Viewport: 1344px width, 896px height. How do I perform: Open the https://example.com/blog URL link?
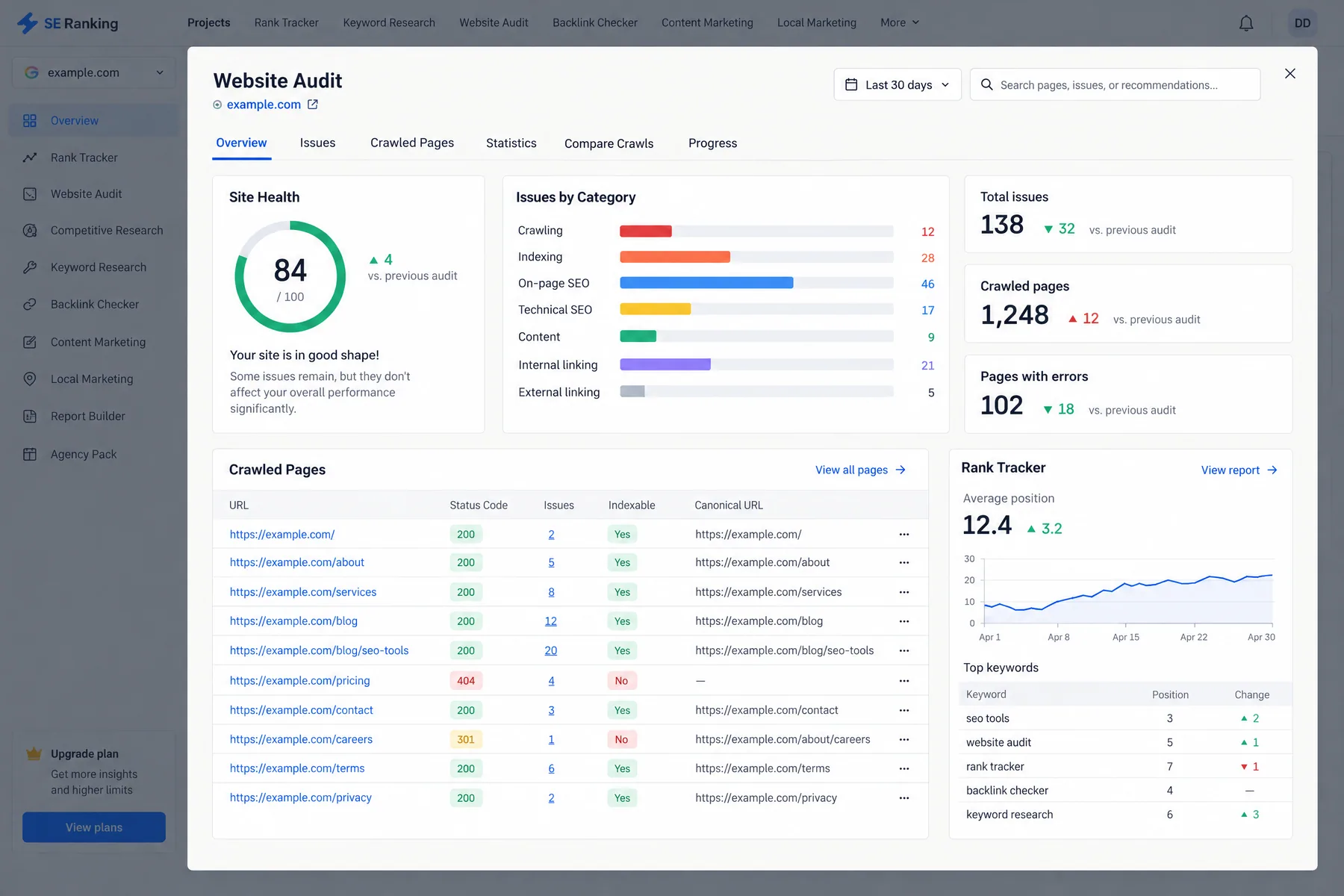pos(293,621)
